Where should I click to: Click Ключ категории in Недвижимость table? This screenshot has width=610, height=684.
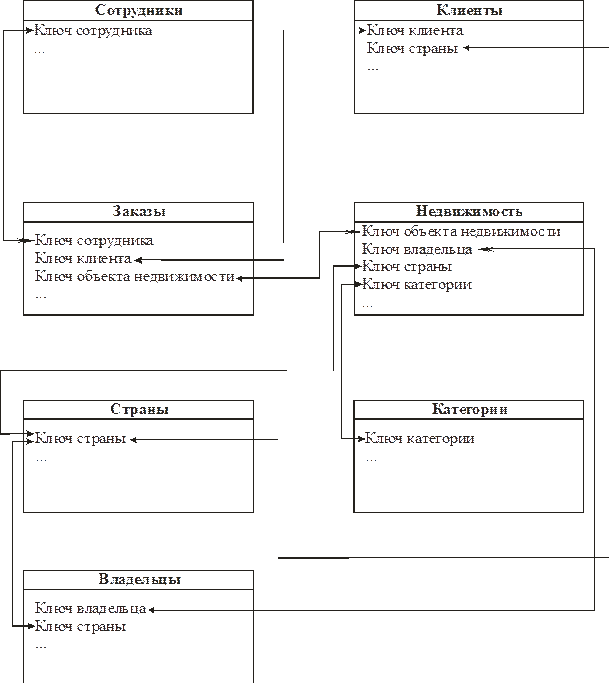[417, 284]
